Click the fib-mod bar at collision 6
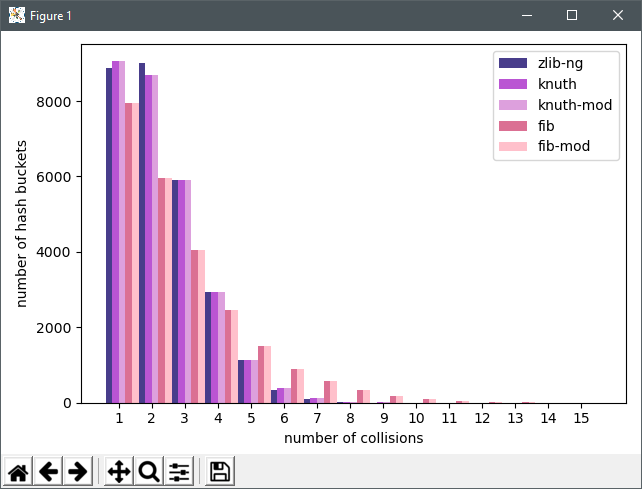 [x=301, y=386]
